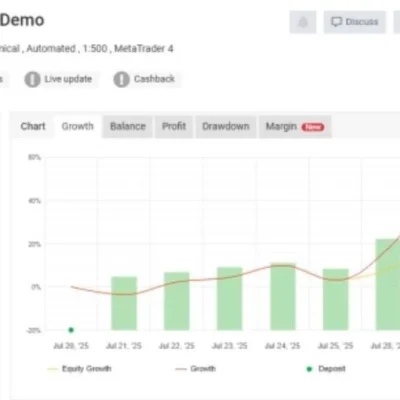Click the Jul 25 green bar
Screen dimensions: 400x400
click(336, 299)
